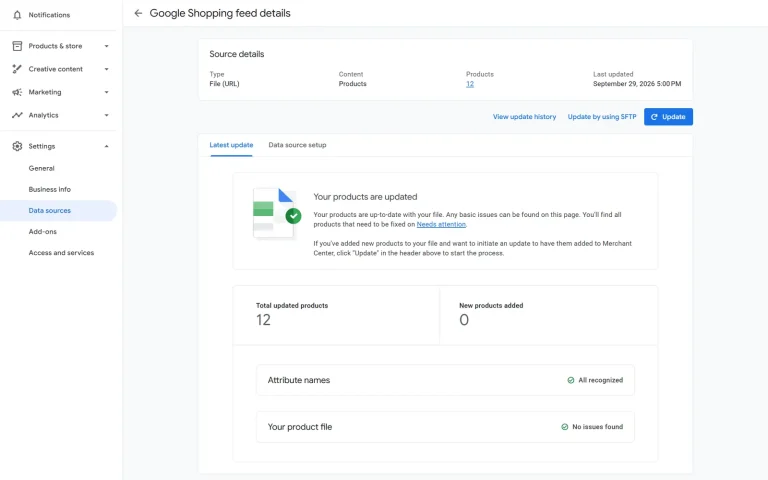Click the September 29, 2026 5:00 PM timestamp
The height and width of the screenshot is (480, 768).
637,84
